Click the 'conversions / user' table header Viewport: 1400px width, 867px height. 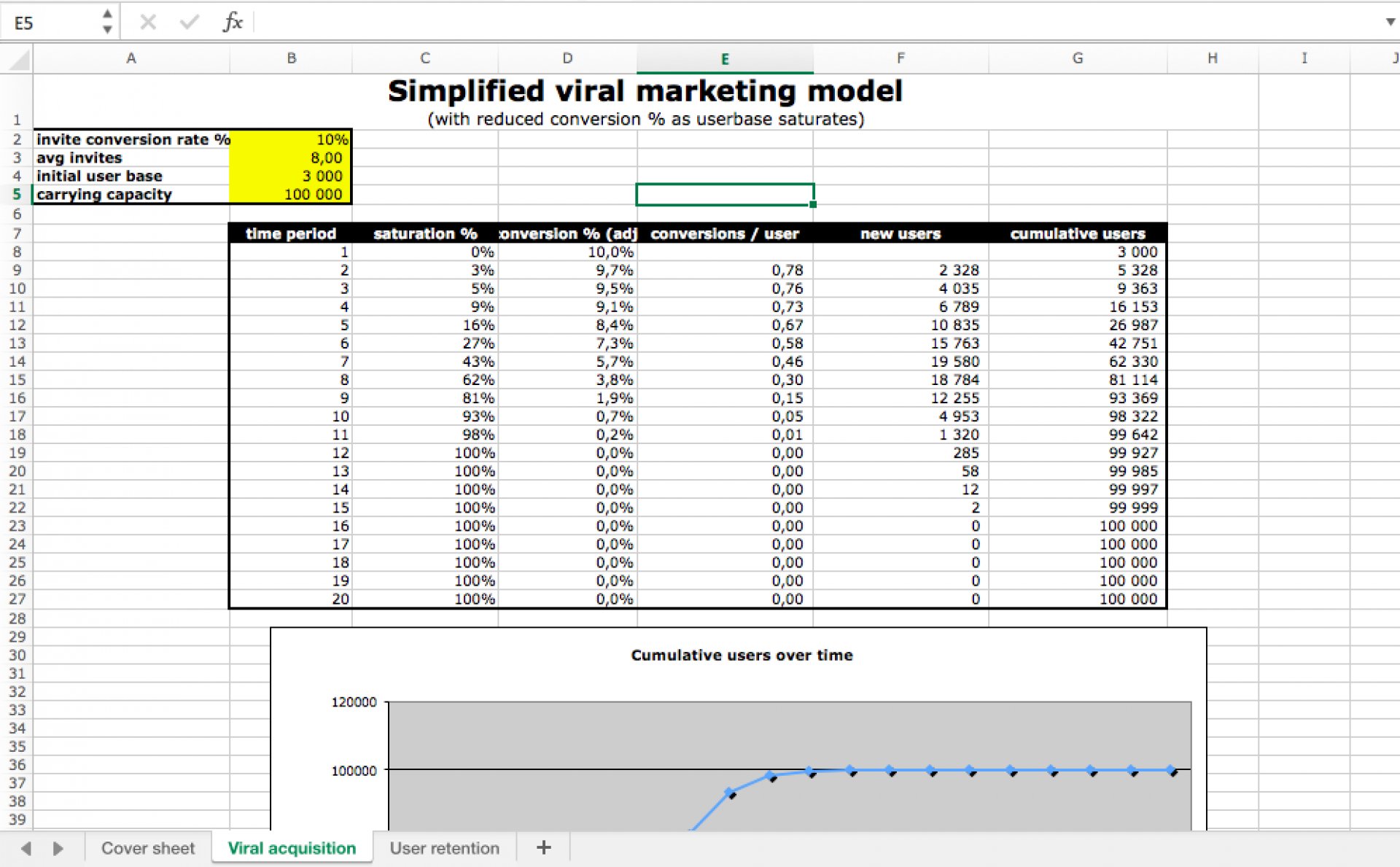tap(725, 233)
